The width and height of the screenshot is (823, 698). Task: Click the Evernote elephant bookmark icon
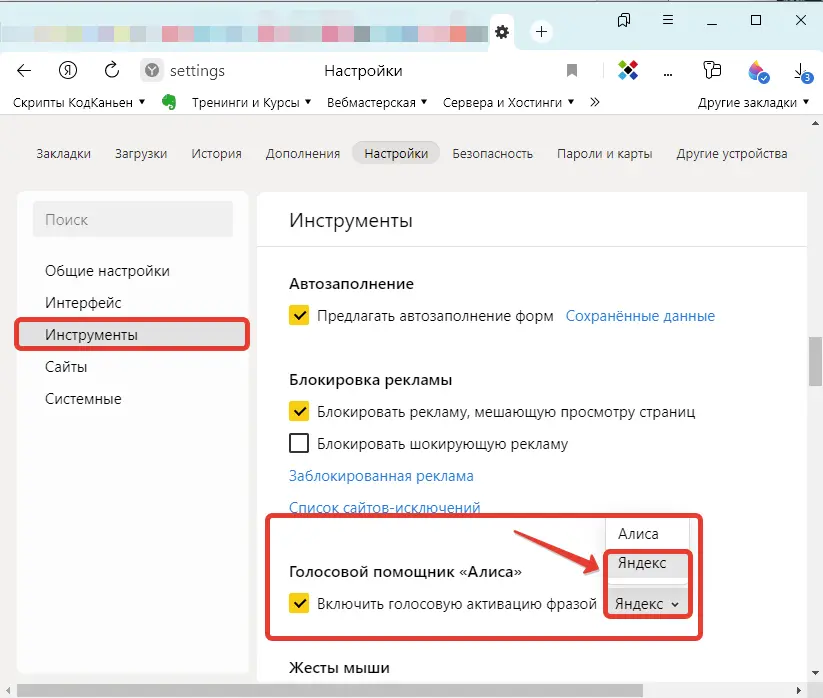pyautogui.click(x=169, y=102)
